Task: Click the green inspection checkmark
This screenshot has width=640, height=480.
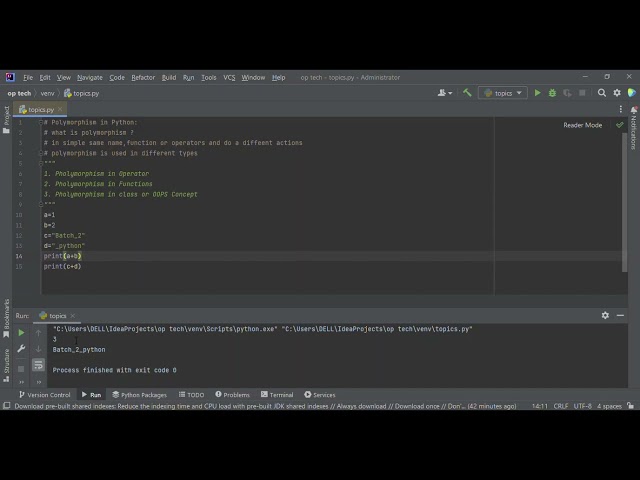Action: click(620, 125)
